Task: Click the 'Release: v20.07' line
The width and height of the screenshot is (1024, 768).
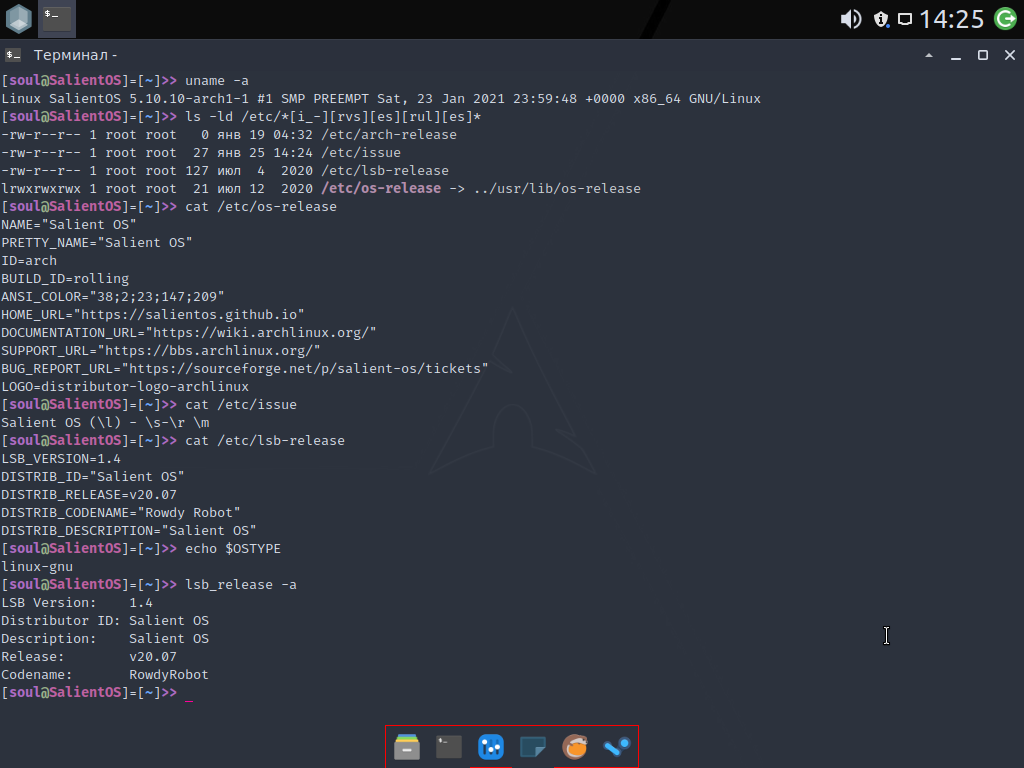Action: [x=89, y=657]
